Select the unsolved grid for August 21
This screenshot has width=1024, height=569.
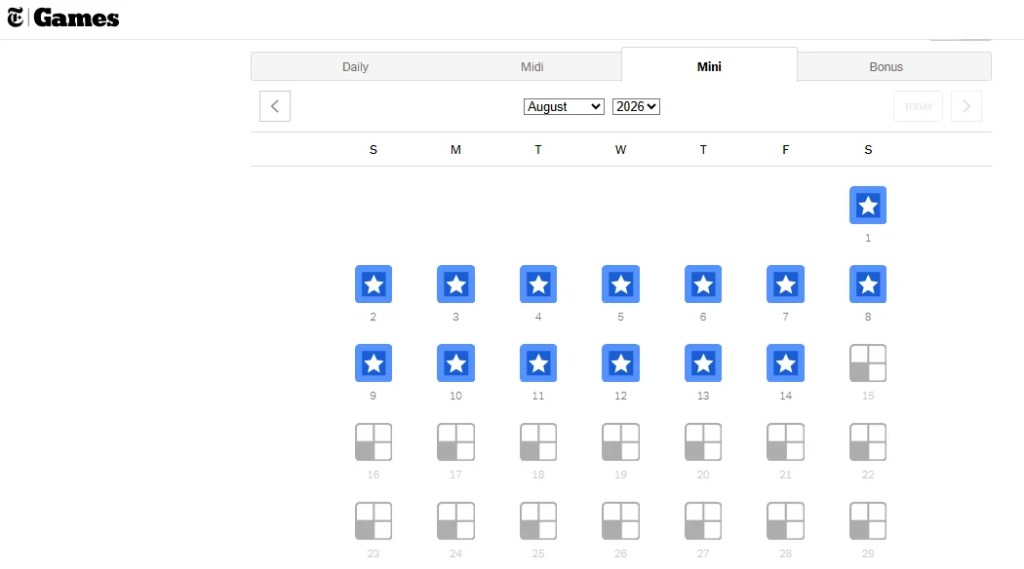pyautogui.click(x=785, y=442)
